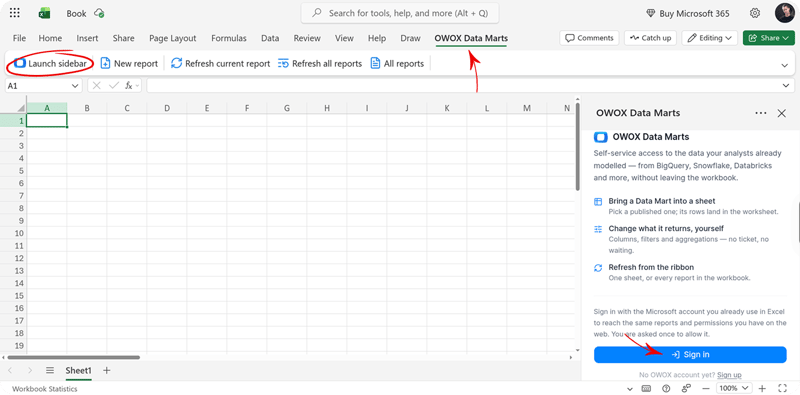
Task: Open the OWOX pane three-dots menu
Action: pos(761,113)
